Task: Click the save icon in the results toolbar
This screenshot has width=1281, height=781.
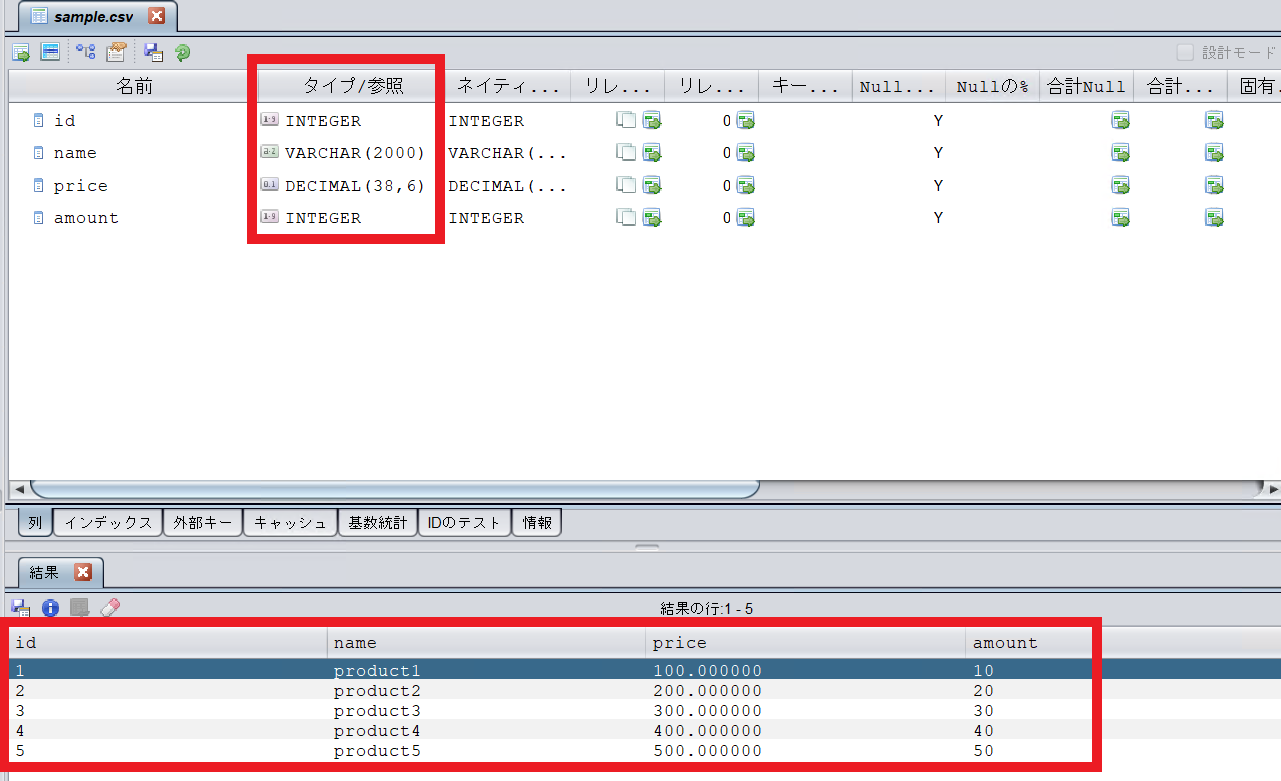Action: coord(20,608)
